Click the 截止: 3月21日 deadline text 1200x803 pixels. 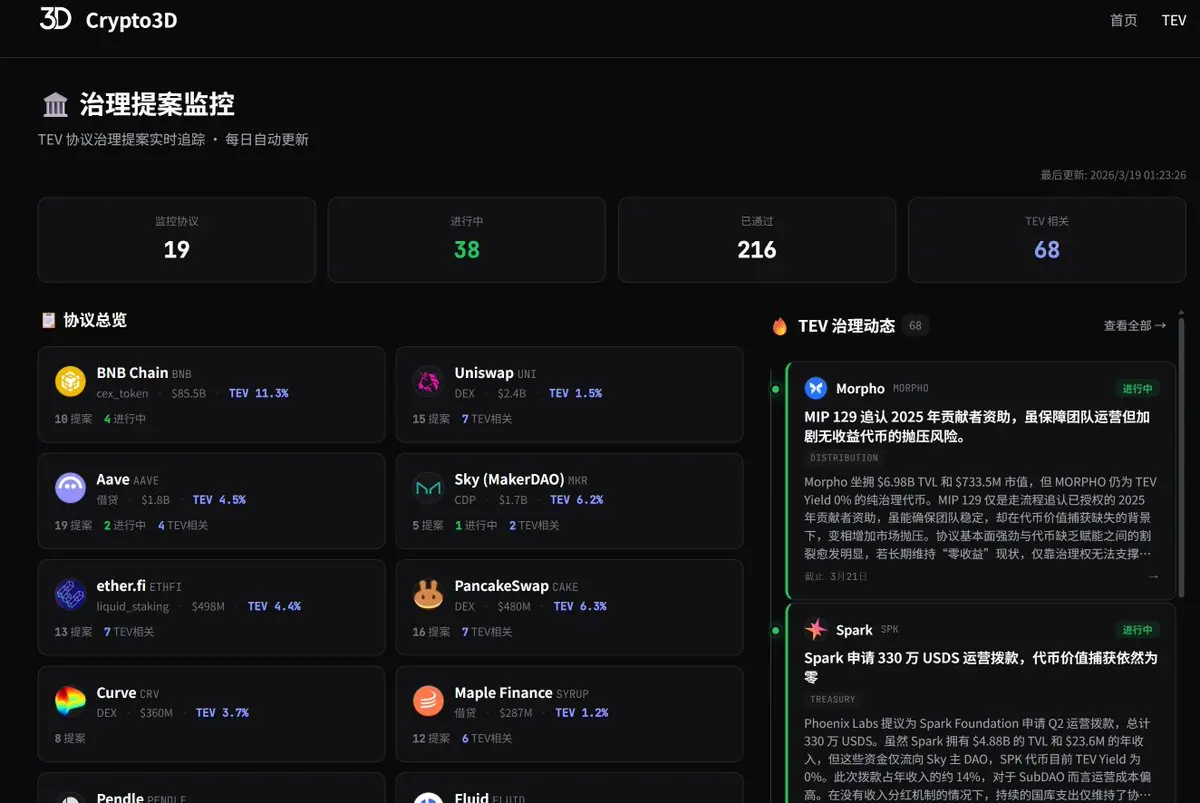[x=836, y=576]
